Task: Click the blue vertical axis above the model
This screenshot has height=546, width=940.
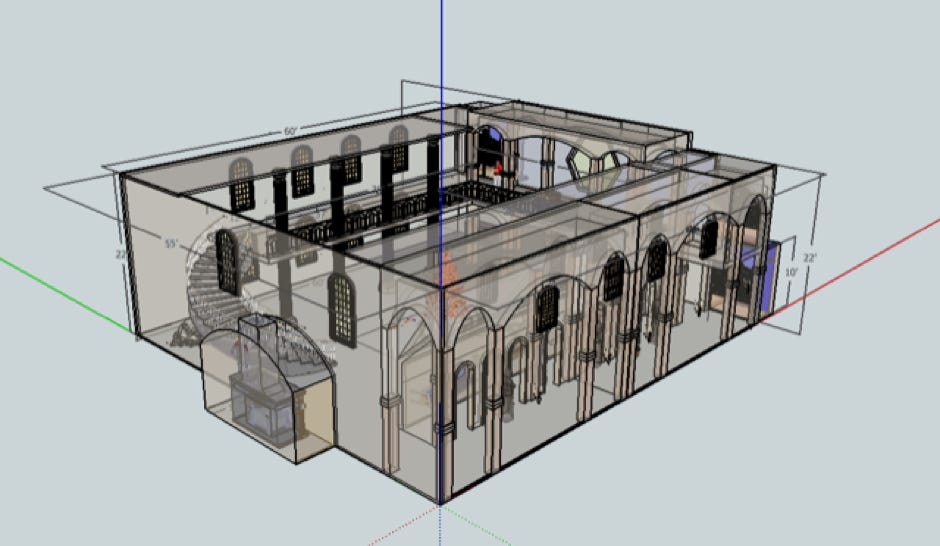Action: pos(441,50)
